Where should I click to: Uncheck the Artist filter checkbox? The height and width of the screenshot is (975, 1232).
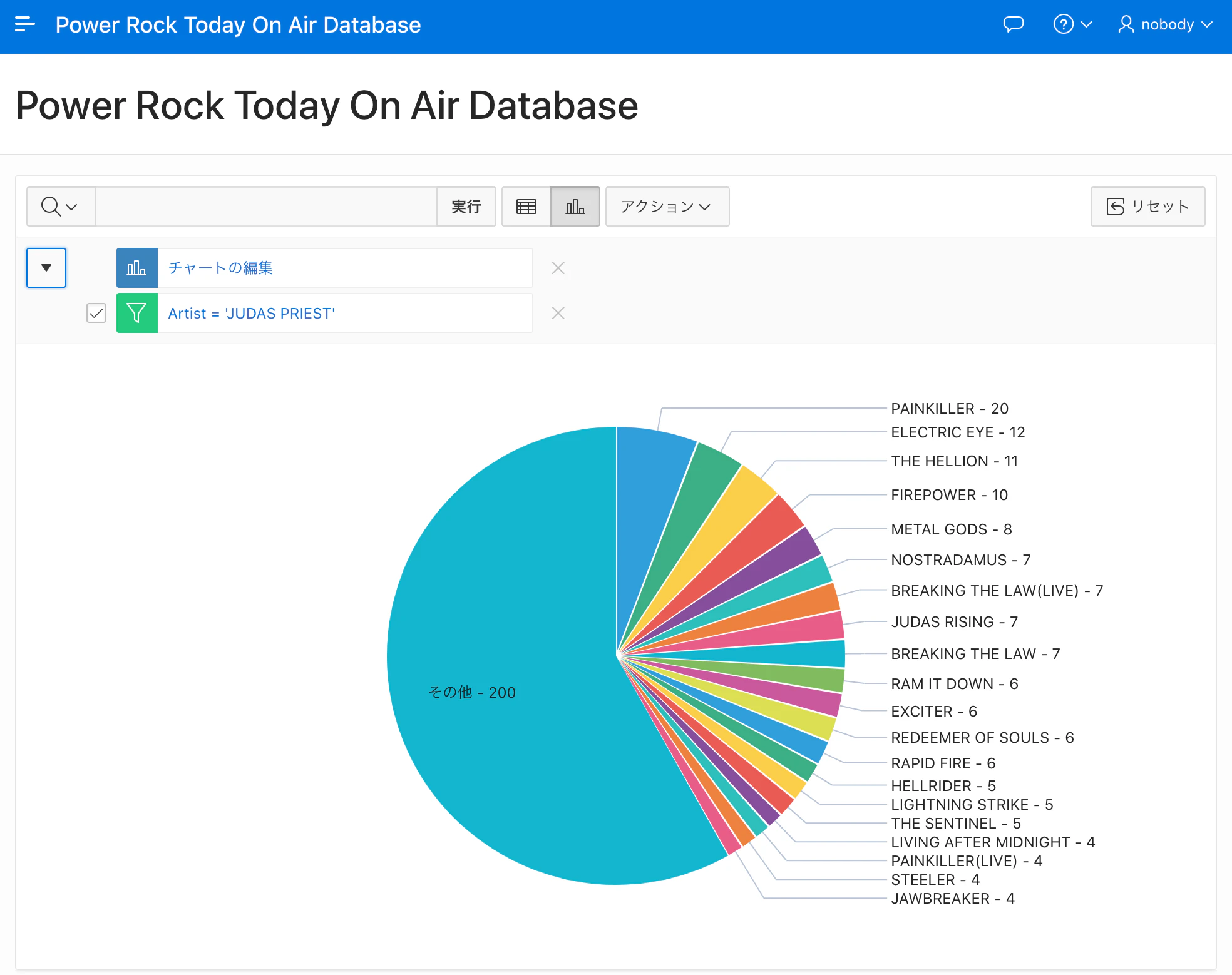point(96,313)
